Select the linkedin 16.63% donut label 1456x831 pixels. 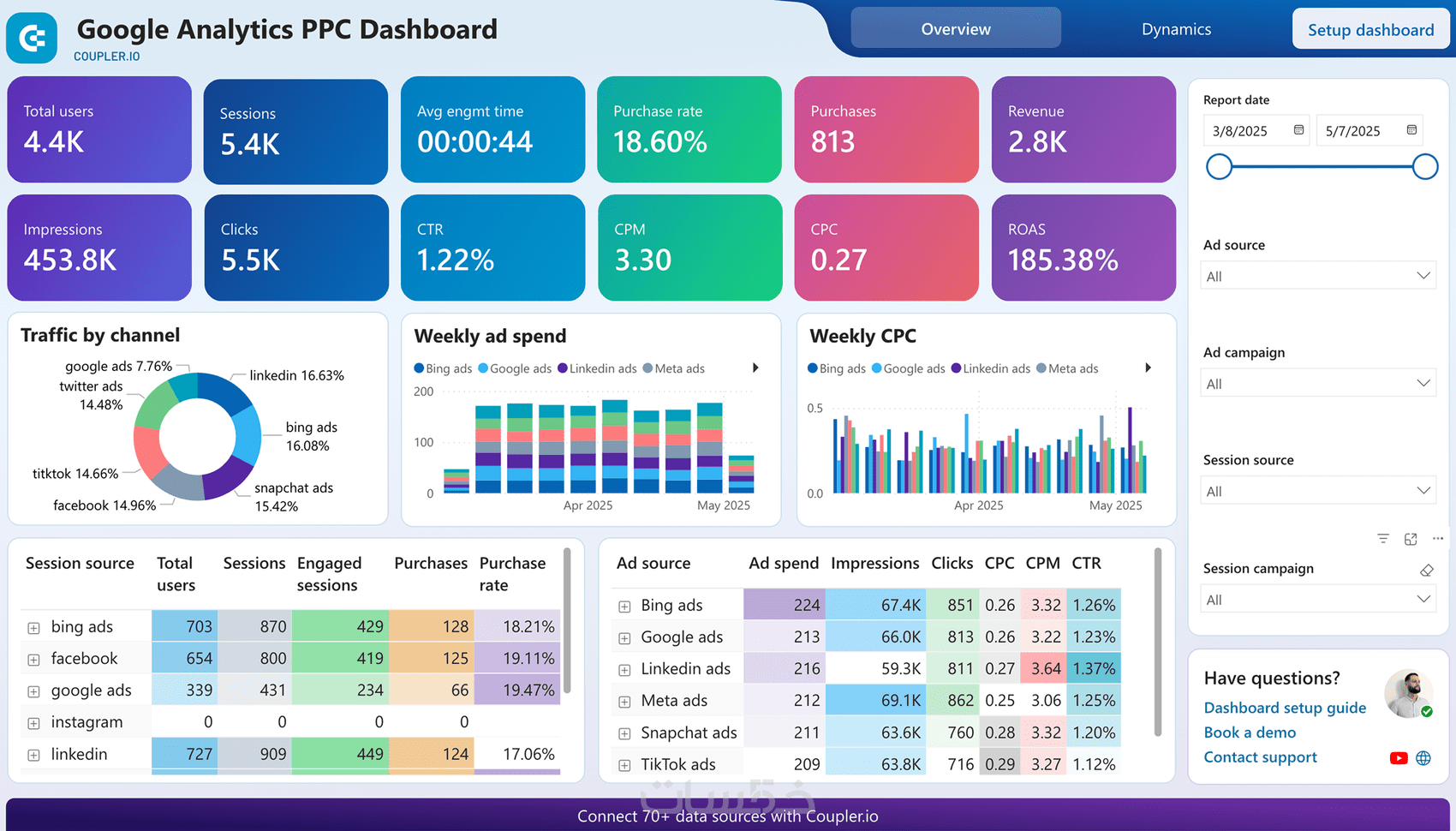point(296,375)
